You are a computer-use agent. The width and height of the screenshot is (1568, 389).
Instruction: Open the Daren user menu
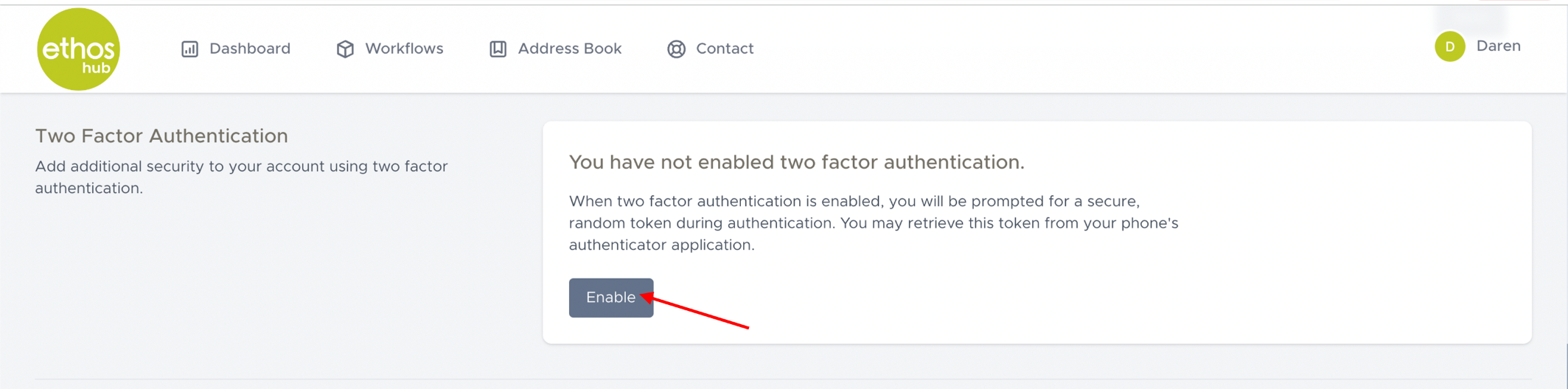1498,46
